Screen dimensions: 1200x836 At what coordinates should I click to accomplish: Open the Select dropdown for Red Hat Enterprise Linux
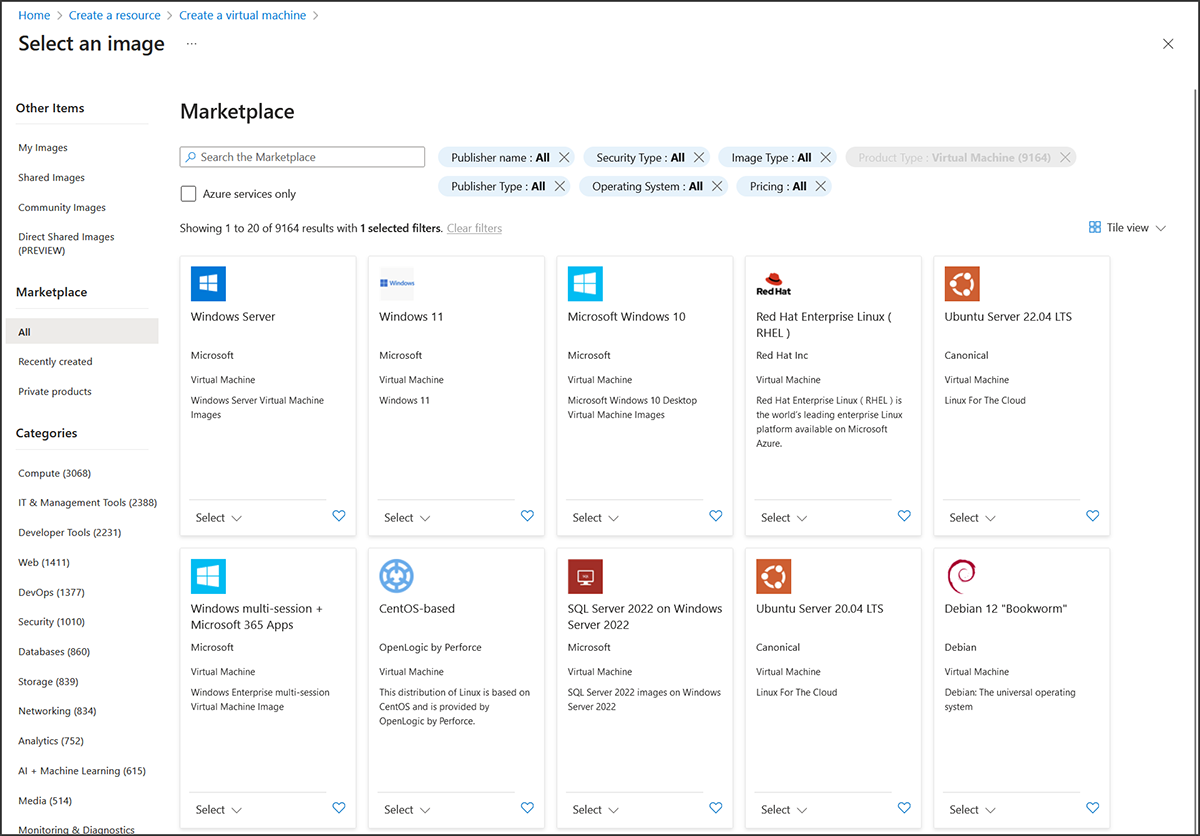[x=784, y=518]
